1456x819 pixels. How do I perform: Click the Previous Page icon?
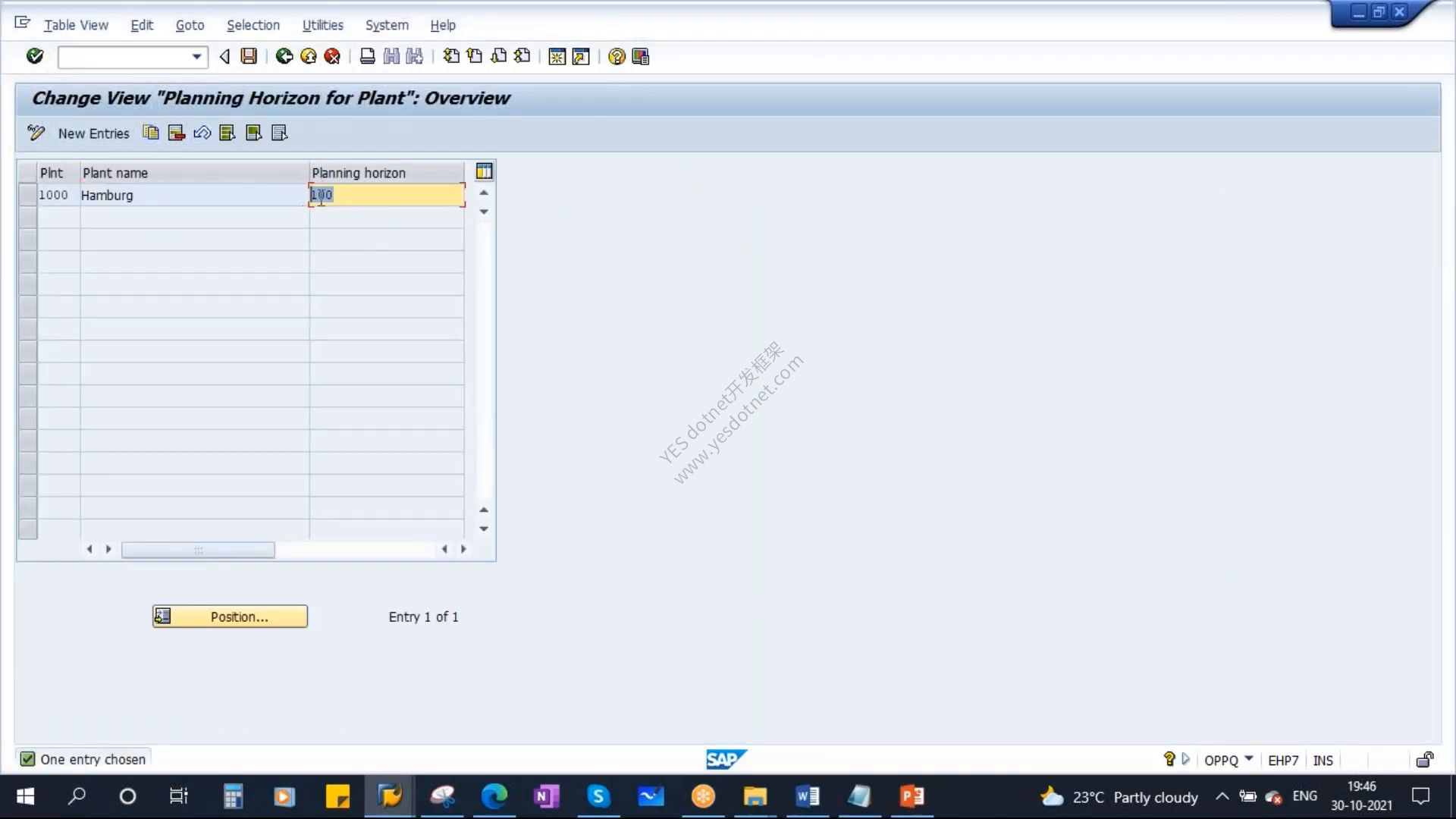(x=475, y=56)
